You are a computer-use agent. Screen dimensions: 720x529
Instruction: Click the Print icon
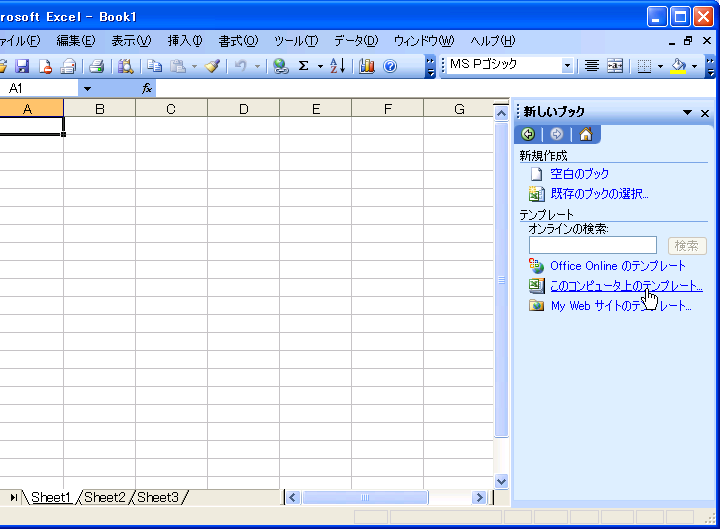[x=96, y=66]
